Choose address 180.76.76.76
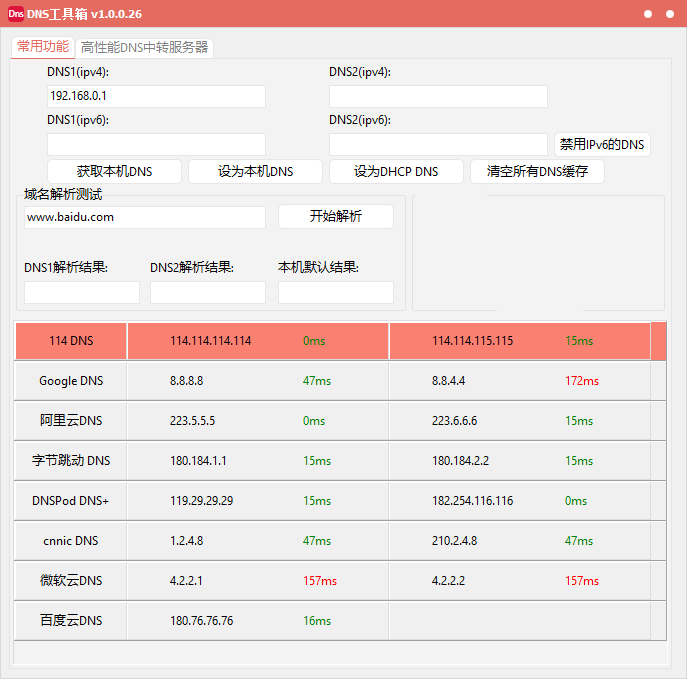687x679 pixels. tap(202, 620)
